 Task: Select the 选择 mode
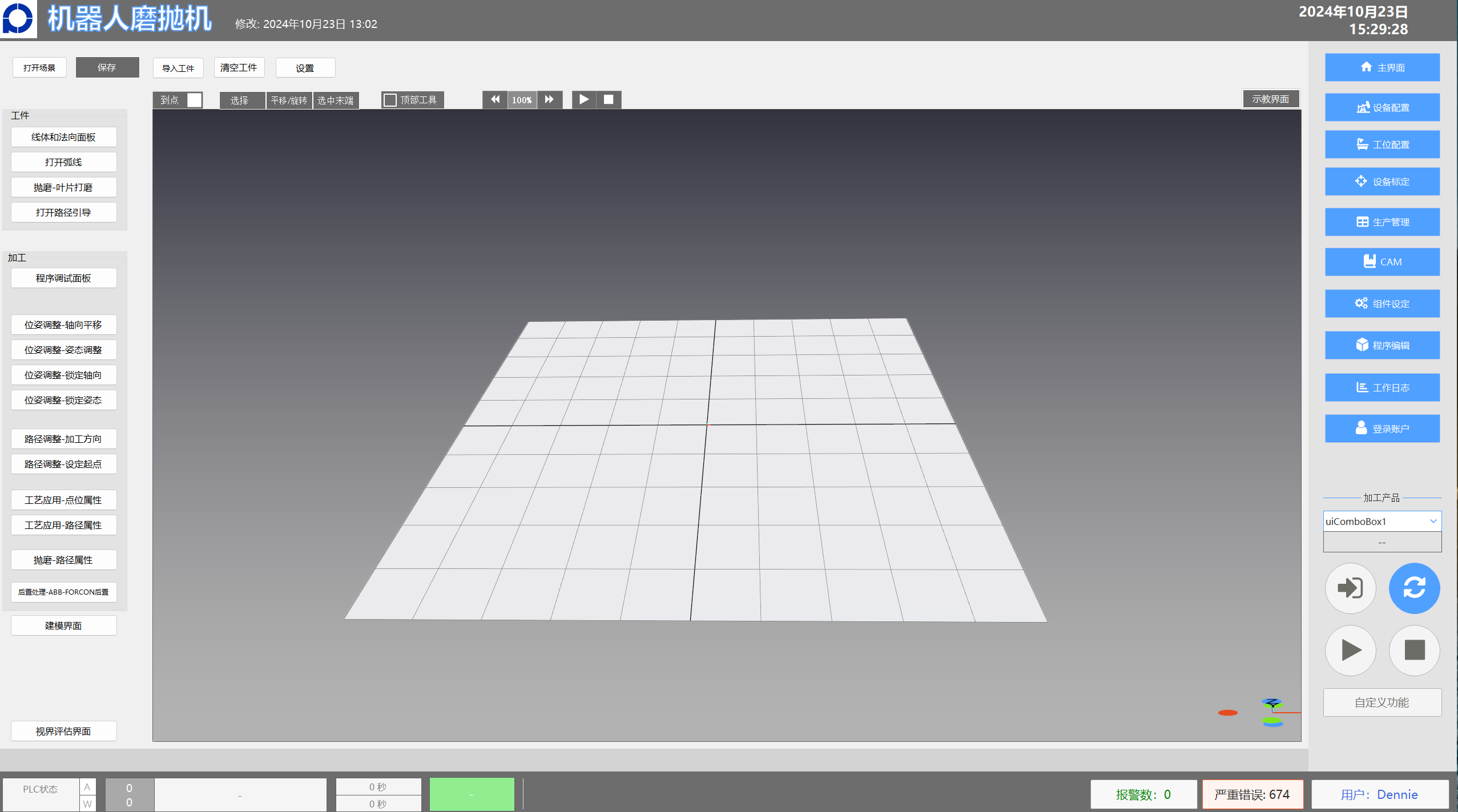[242, 100]
